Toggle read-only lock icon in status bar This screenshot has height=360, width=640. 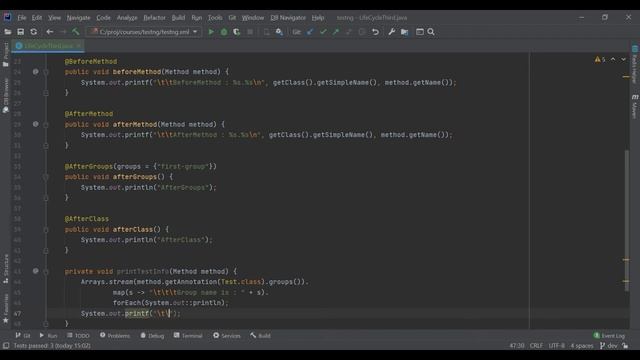625,346
